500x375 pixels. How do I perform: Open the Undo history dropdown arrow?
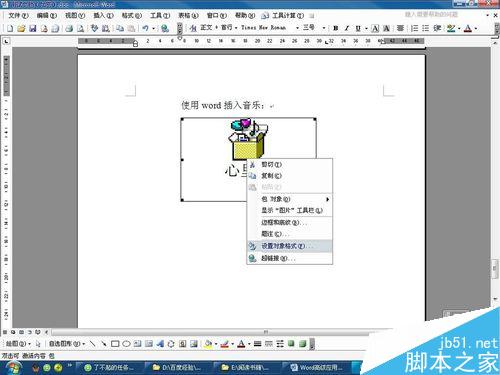coord(153,28)
